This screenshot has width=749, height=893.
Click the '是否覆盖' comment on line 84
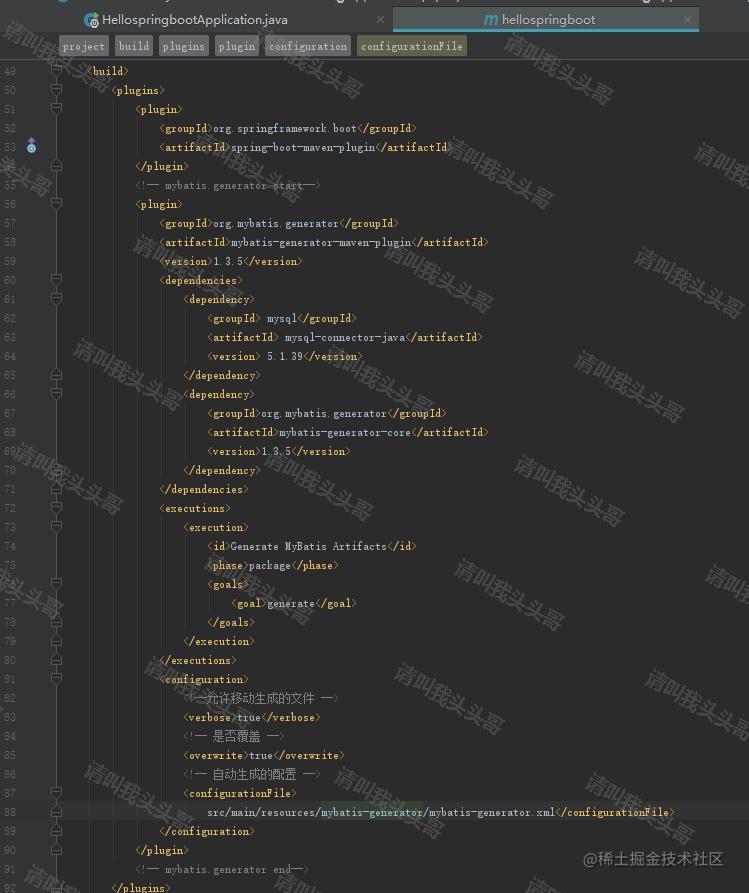pyautogui.click(x=236, y=736)
